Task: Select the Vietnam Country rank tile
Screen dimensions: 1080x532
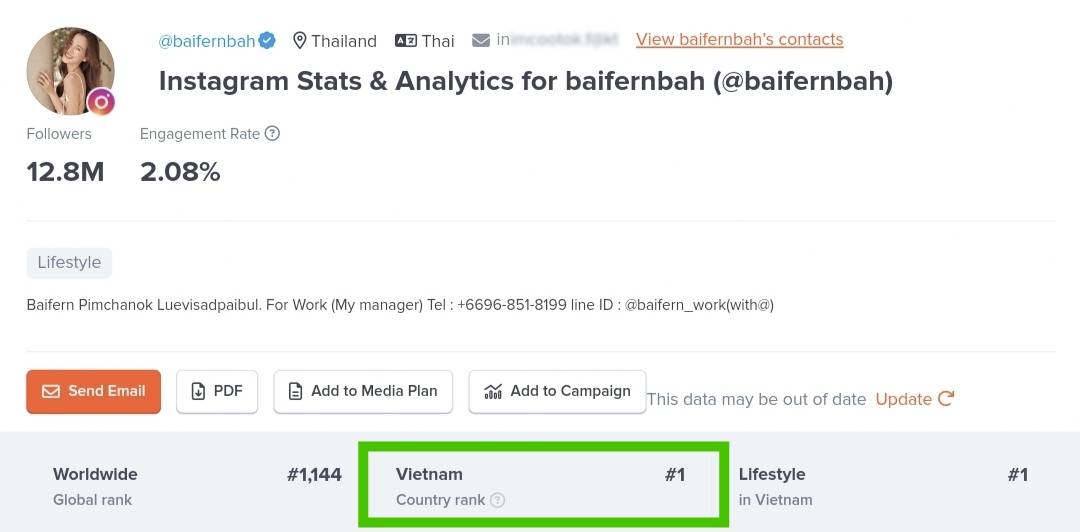Action: click(x=542, y=487)
